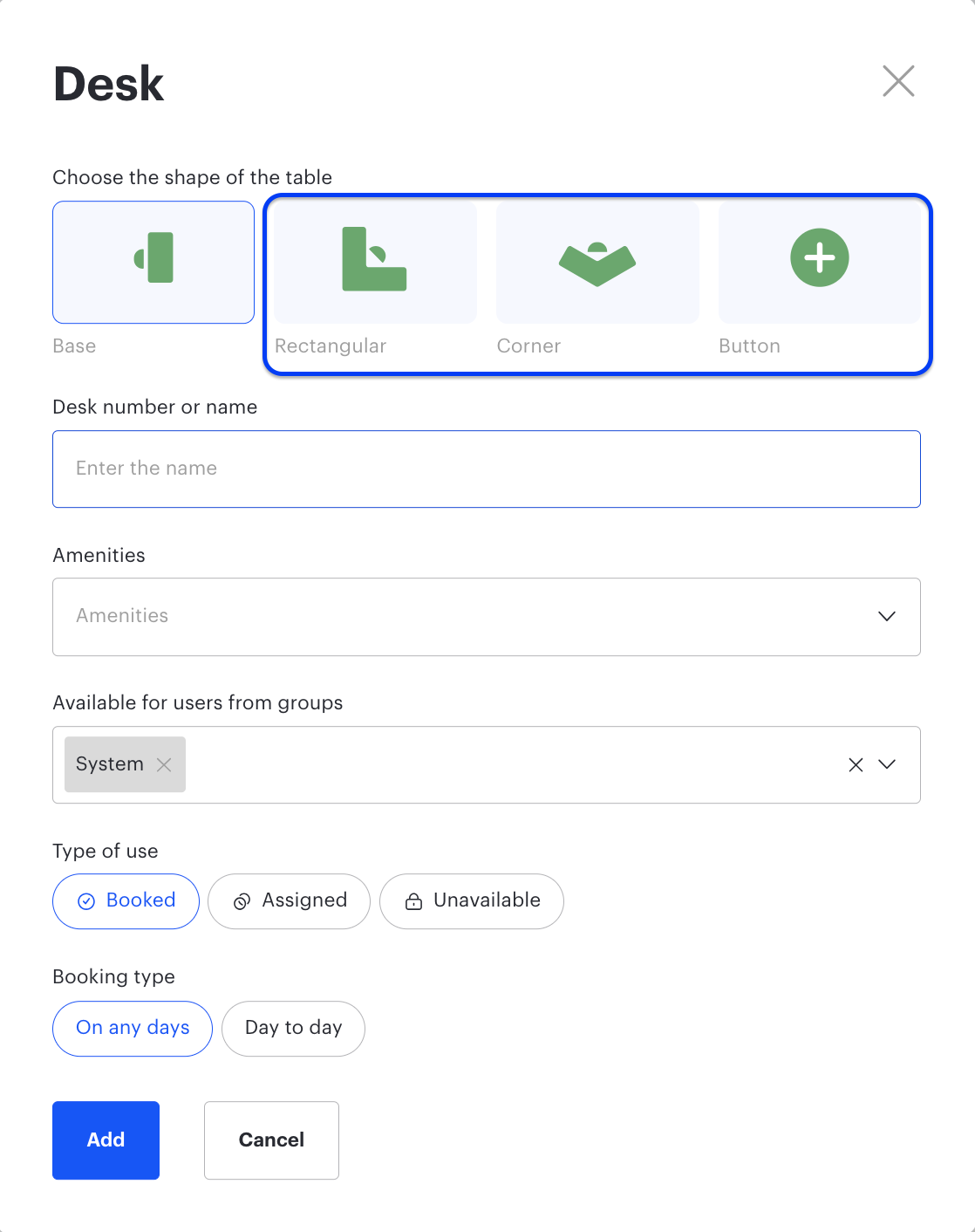Click the link icon on Assigned

[x=242, y=901]
